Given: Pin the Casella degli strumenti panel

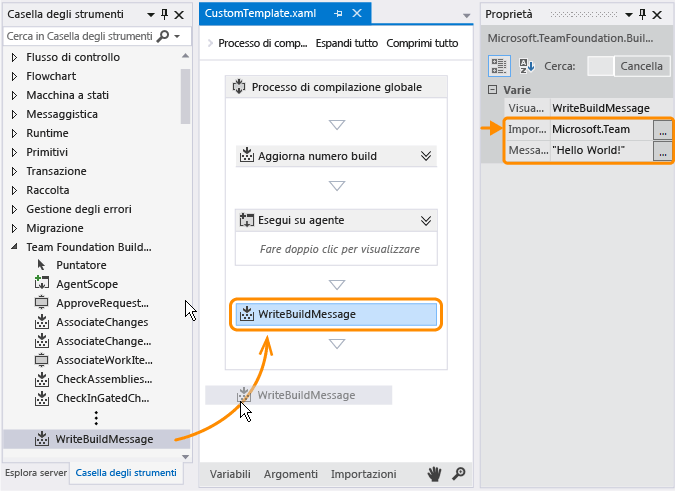Looking at the screenshot, I should click(164, 14).
